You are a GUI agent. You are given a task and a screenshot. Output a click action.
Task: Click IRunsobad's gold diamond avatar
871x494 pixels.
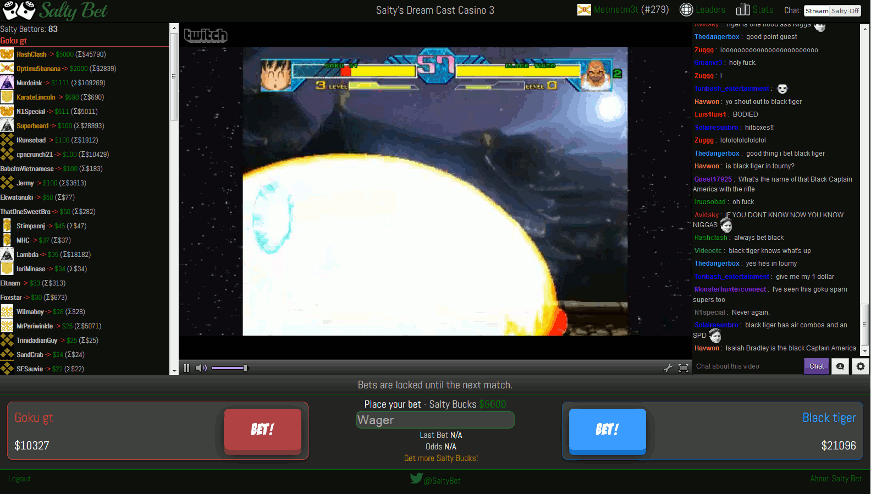click(7, 140)
